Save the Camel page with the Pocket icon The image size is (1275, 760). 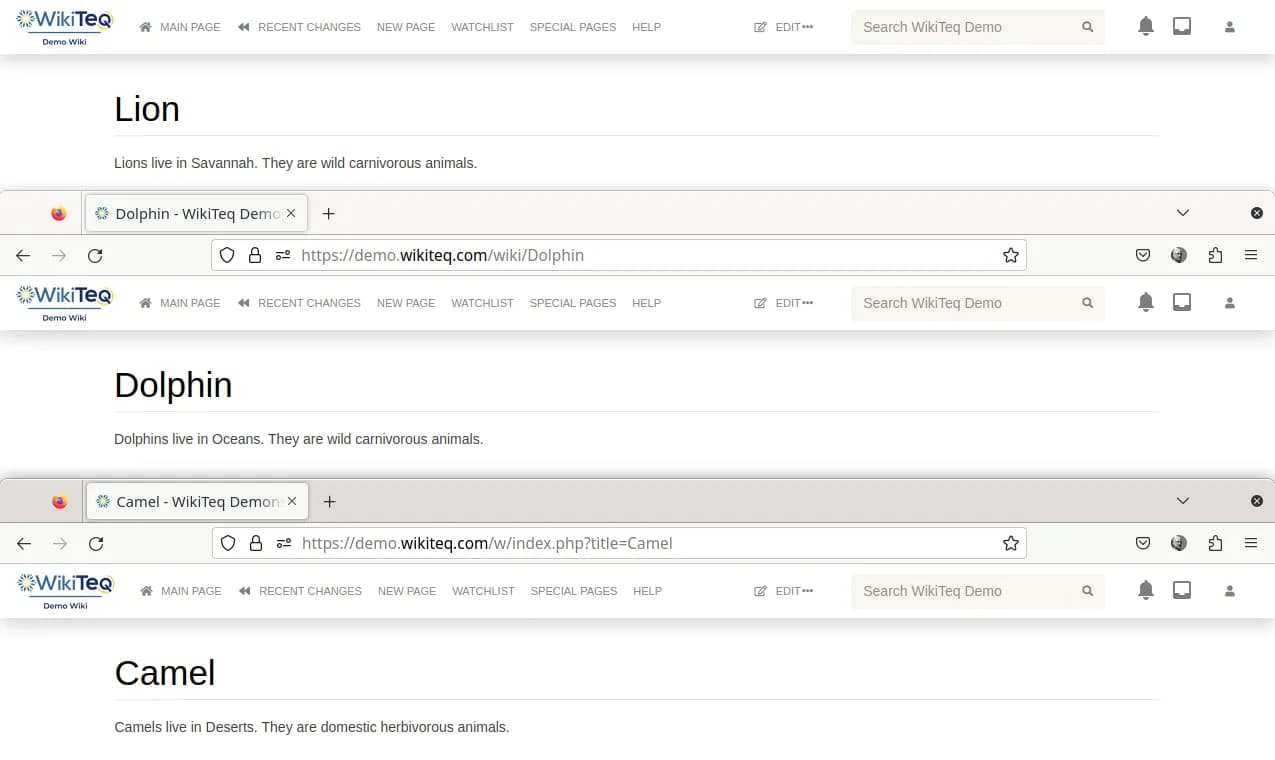tap(1142, 543)
